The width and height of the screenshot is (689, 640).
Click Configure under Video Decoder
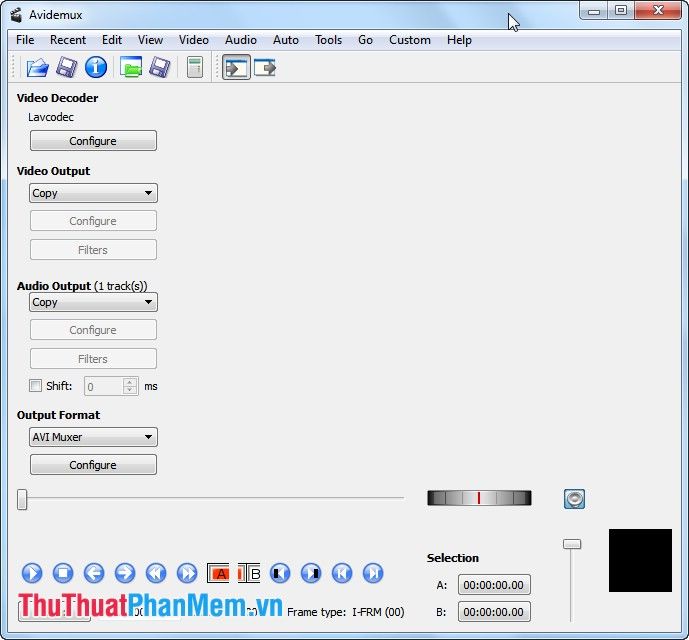click(x=93, y=141)
